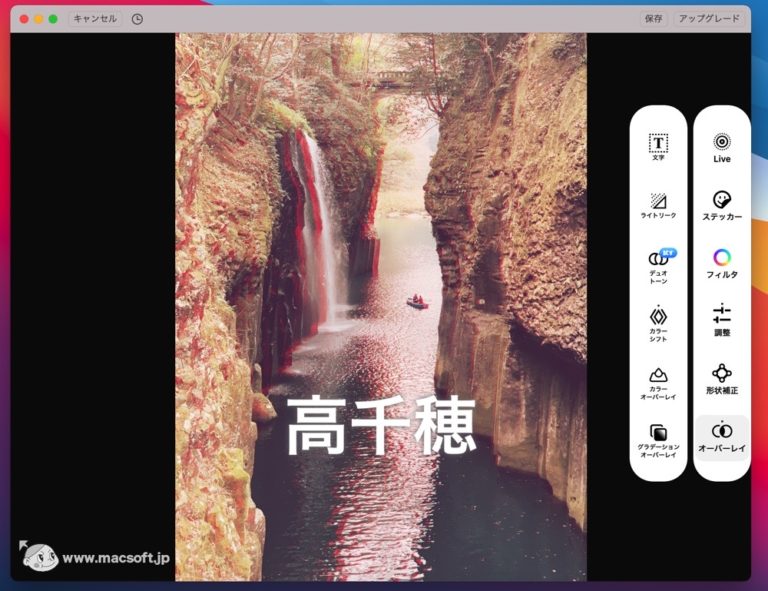Click the アップグレード upgrade button
Image resolution: width=768 pixels, height=591 pixels.
click(x=708, y=18)
